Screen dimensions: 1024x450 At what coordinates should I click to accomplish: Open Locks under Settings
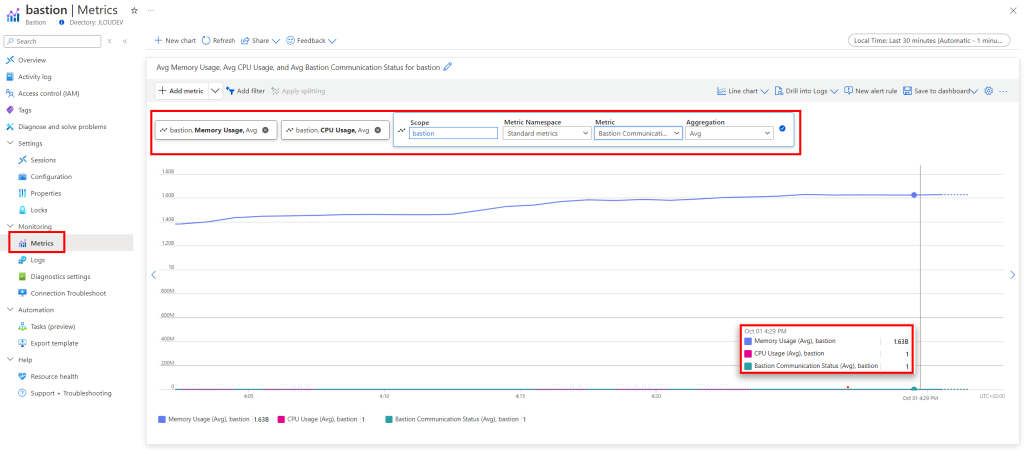(x=39, y=210)
